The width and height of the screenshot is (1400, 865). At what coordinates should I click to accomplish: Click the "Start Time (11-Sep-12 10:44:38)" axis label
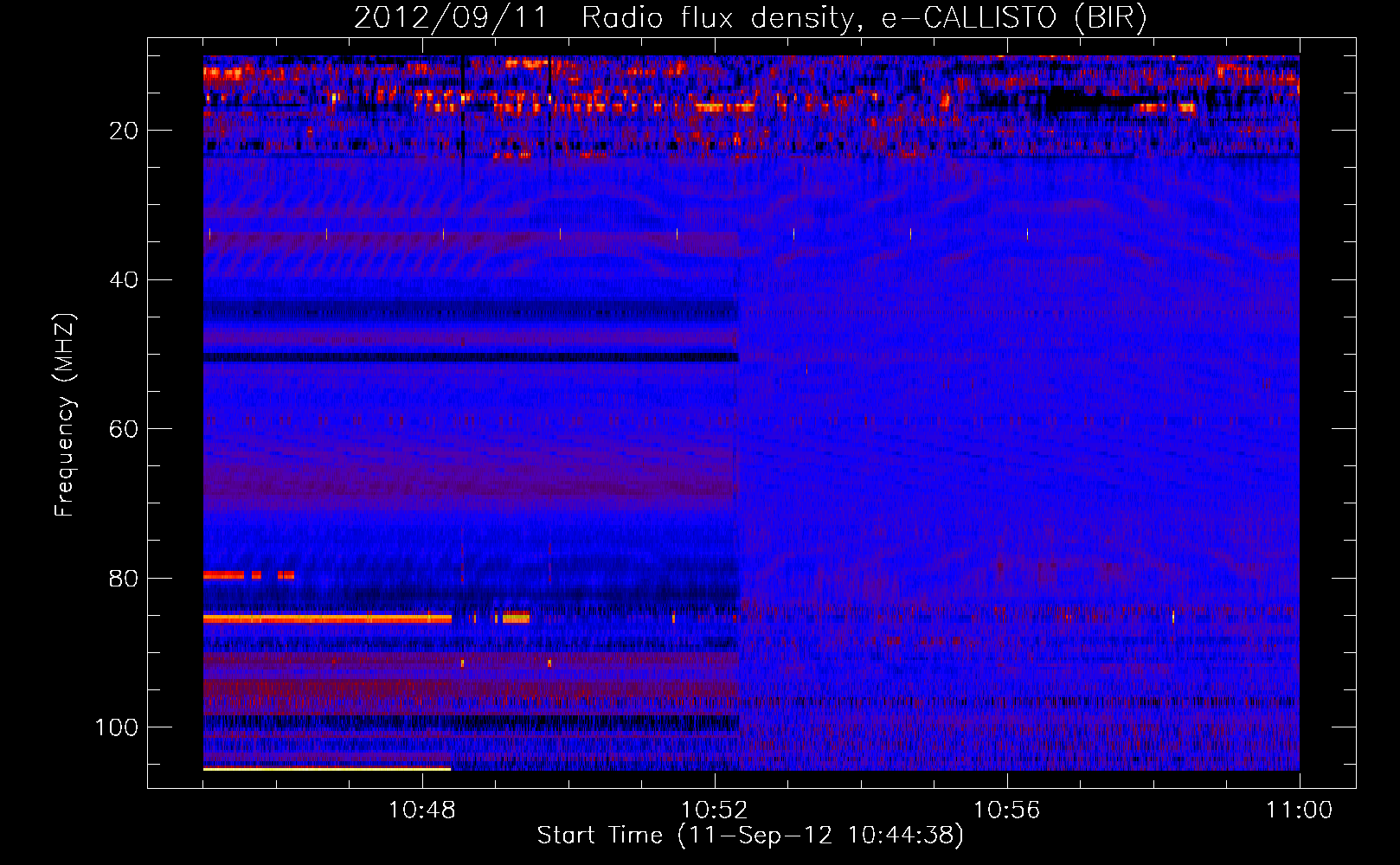click(750, 836)
